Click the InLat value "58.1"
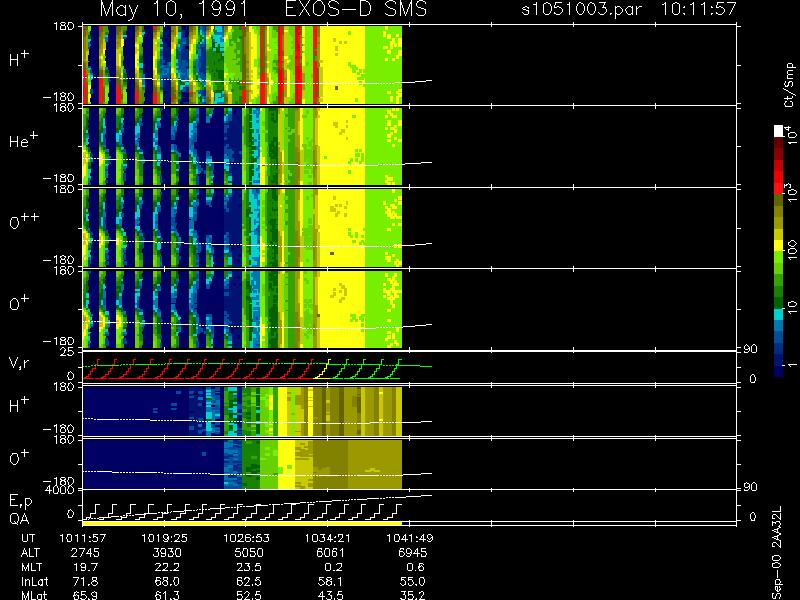 tap(332, 581)
